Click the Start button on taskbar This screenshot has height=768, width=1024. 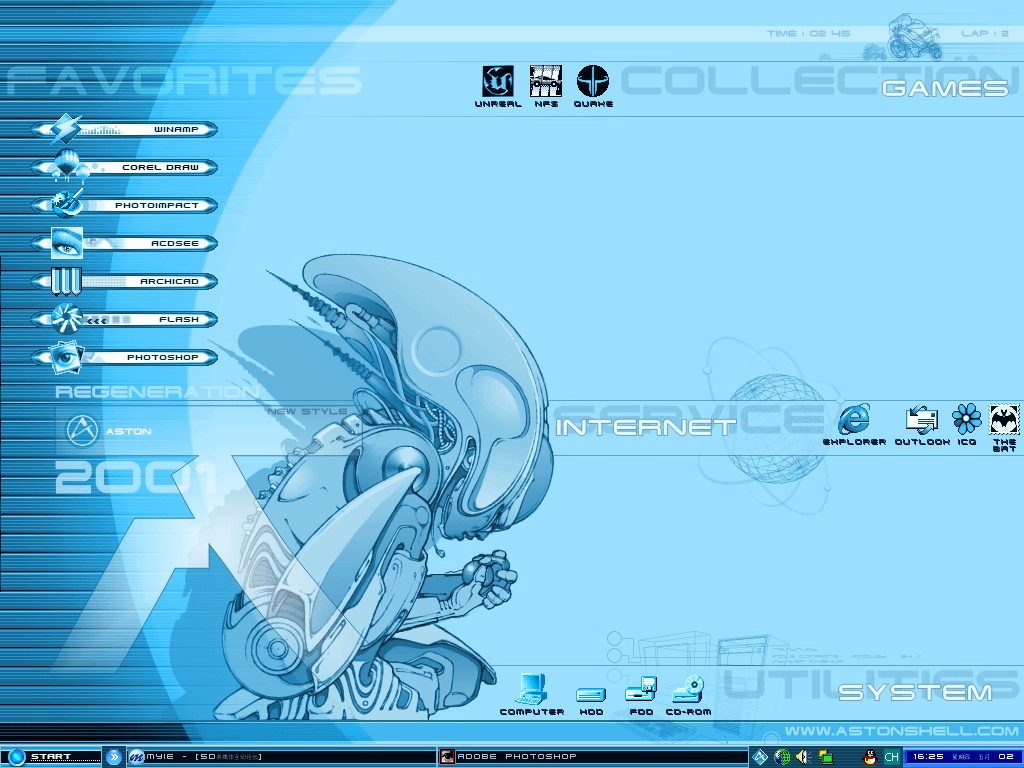(52, 757)
